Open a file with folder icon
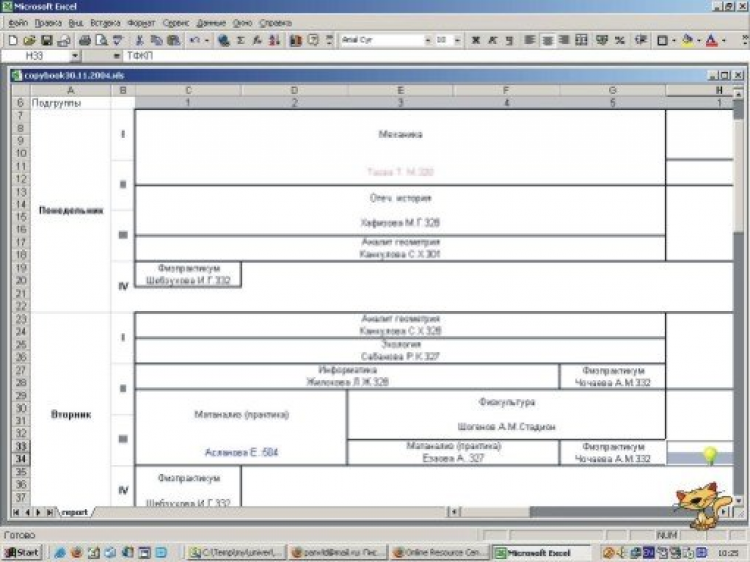 [x=29, y=41]
